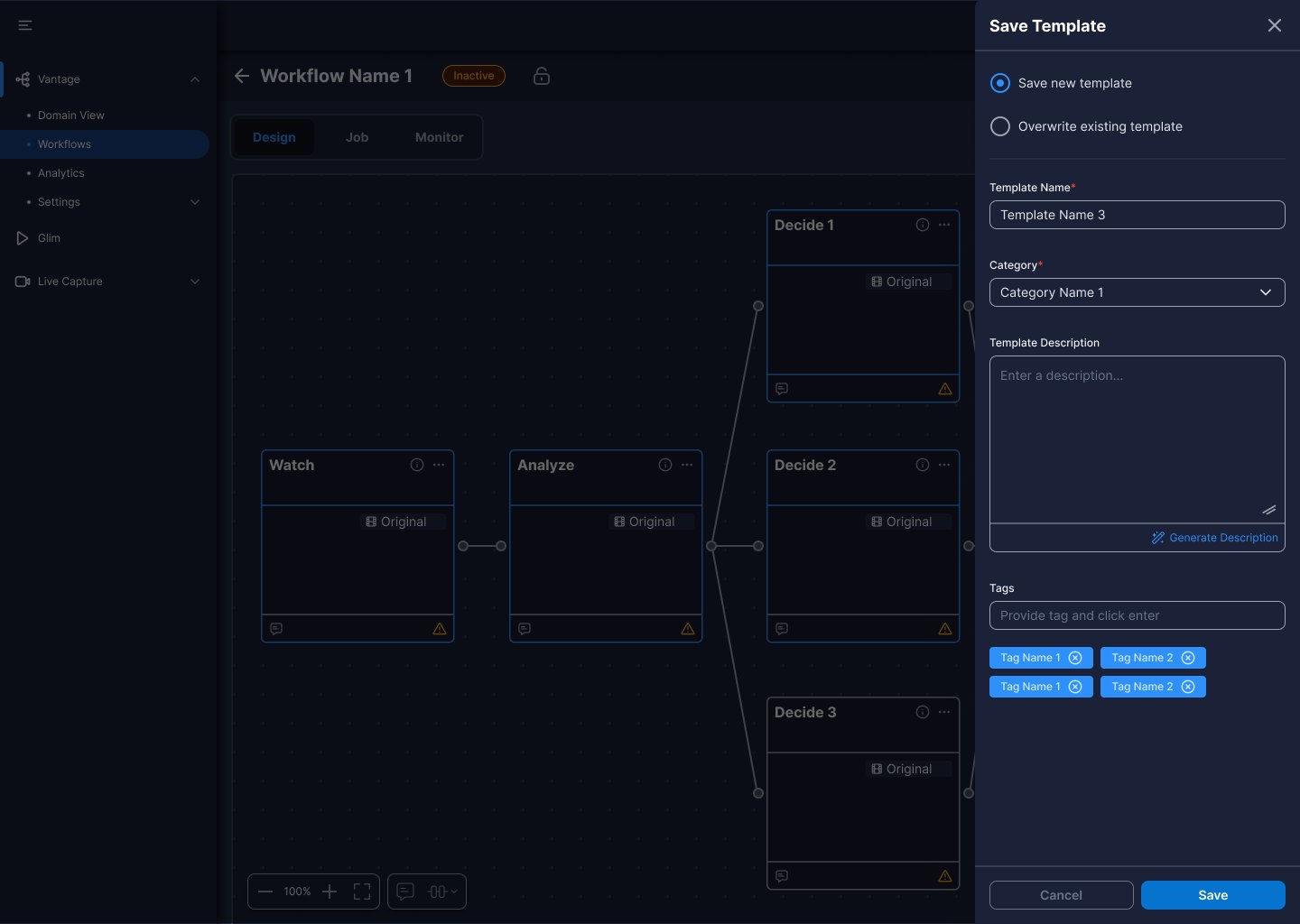Click the Cancel button
The image size is (1300, 924).
[1062, 895]
